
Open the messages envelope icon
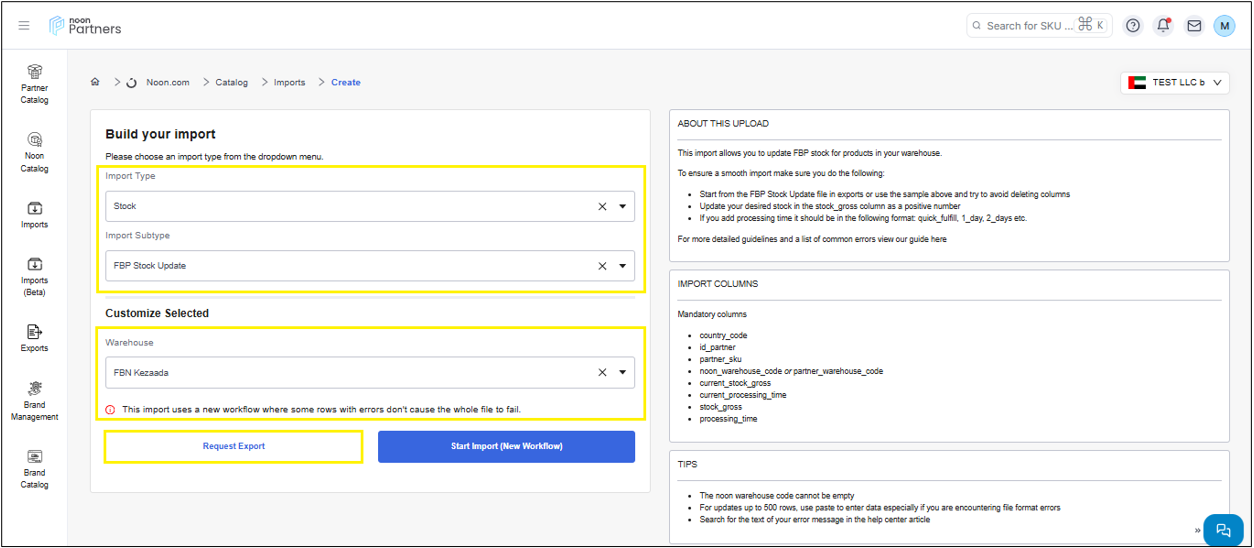click(x=1194, y=26)
